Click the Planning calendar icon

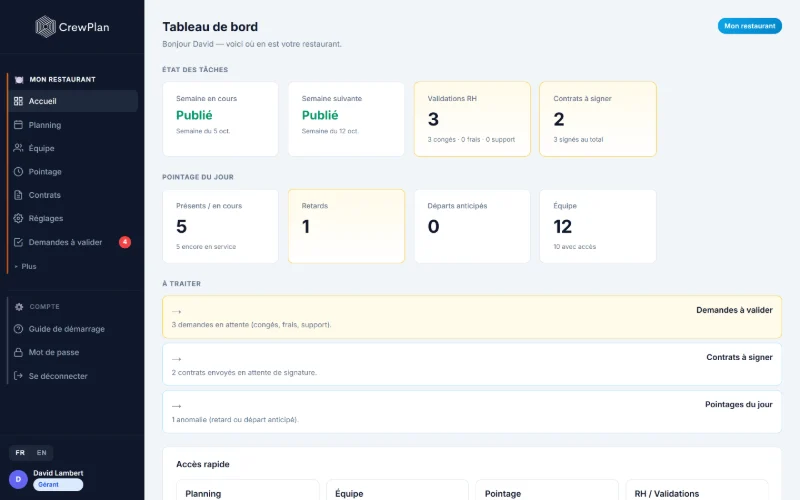pyautogui.click(x=18, y=124)
